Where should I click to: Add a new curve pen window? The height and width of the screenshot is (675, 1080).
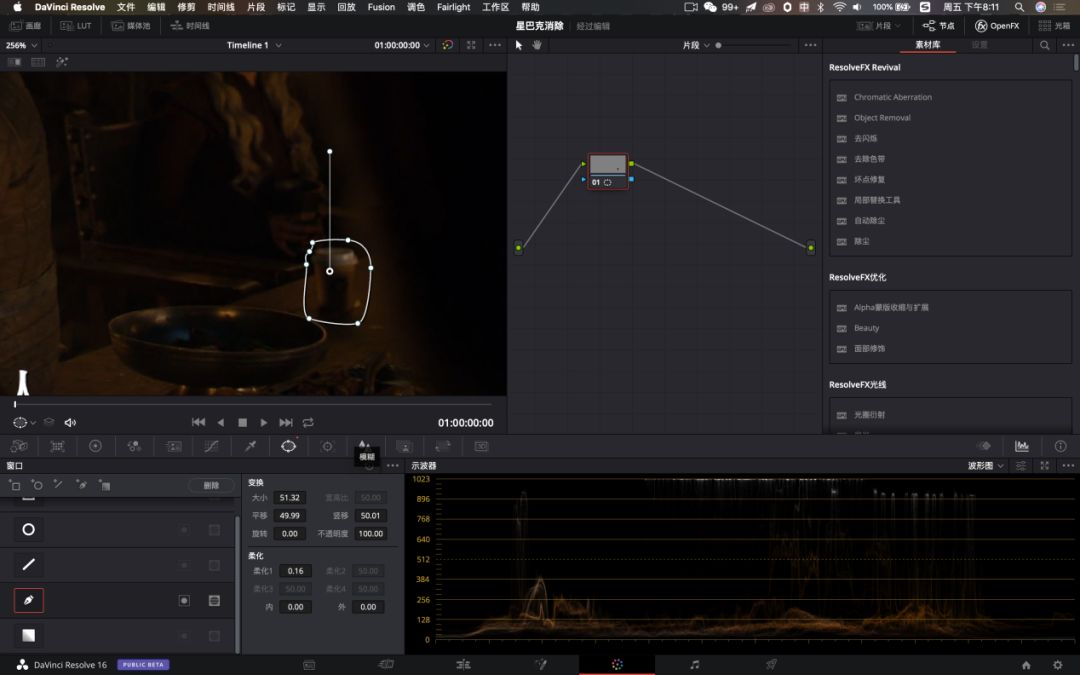[x=82, y=485]
